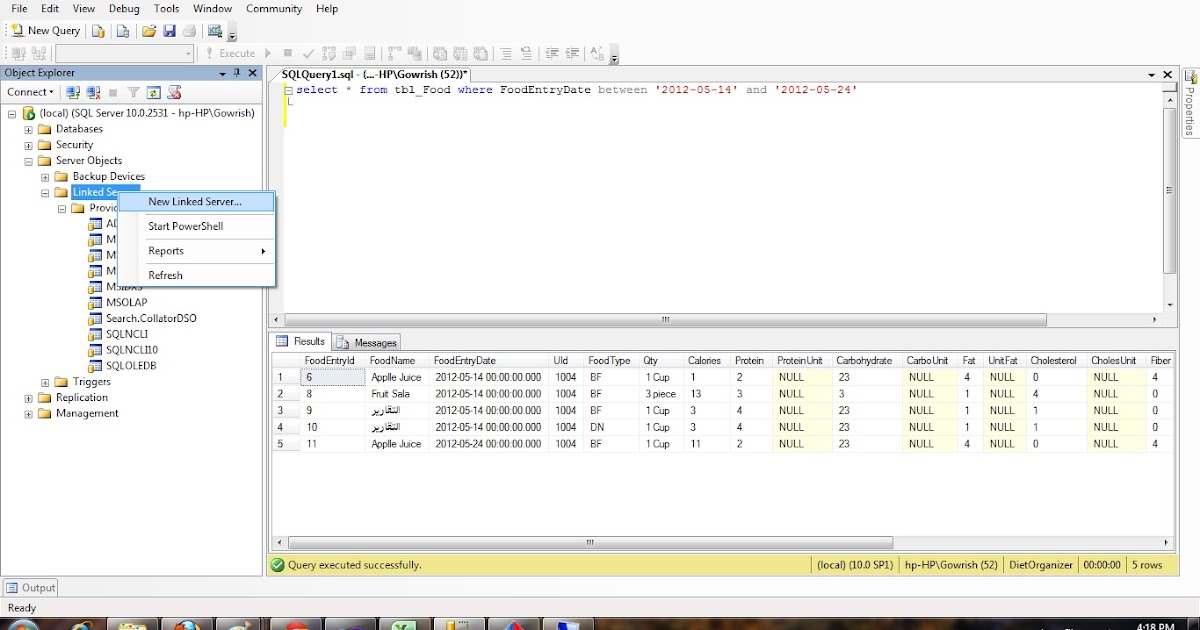Switch to the Results tab
Viewport: 1200px width, 630px height.
coord(301,342)
